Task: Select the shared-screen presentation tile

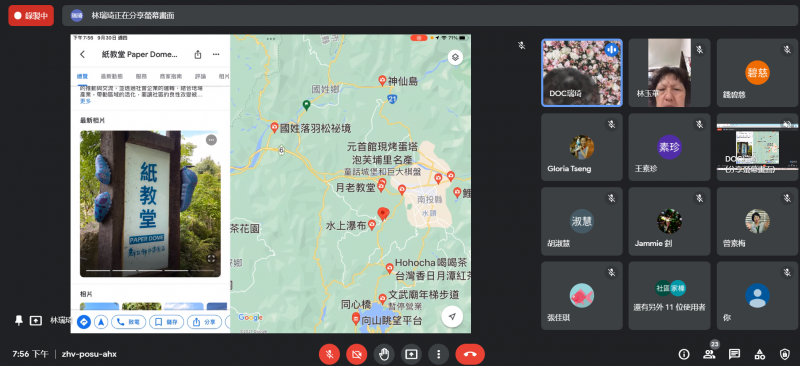Action: pos(757,147)
